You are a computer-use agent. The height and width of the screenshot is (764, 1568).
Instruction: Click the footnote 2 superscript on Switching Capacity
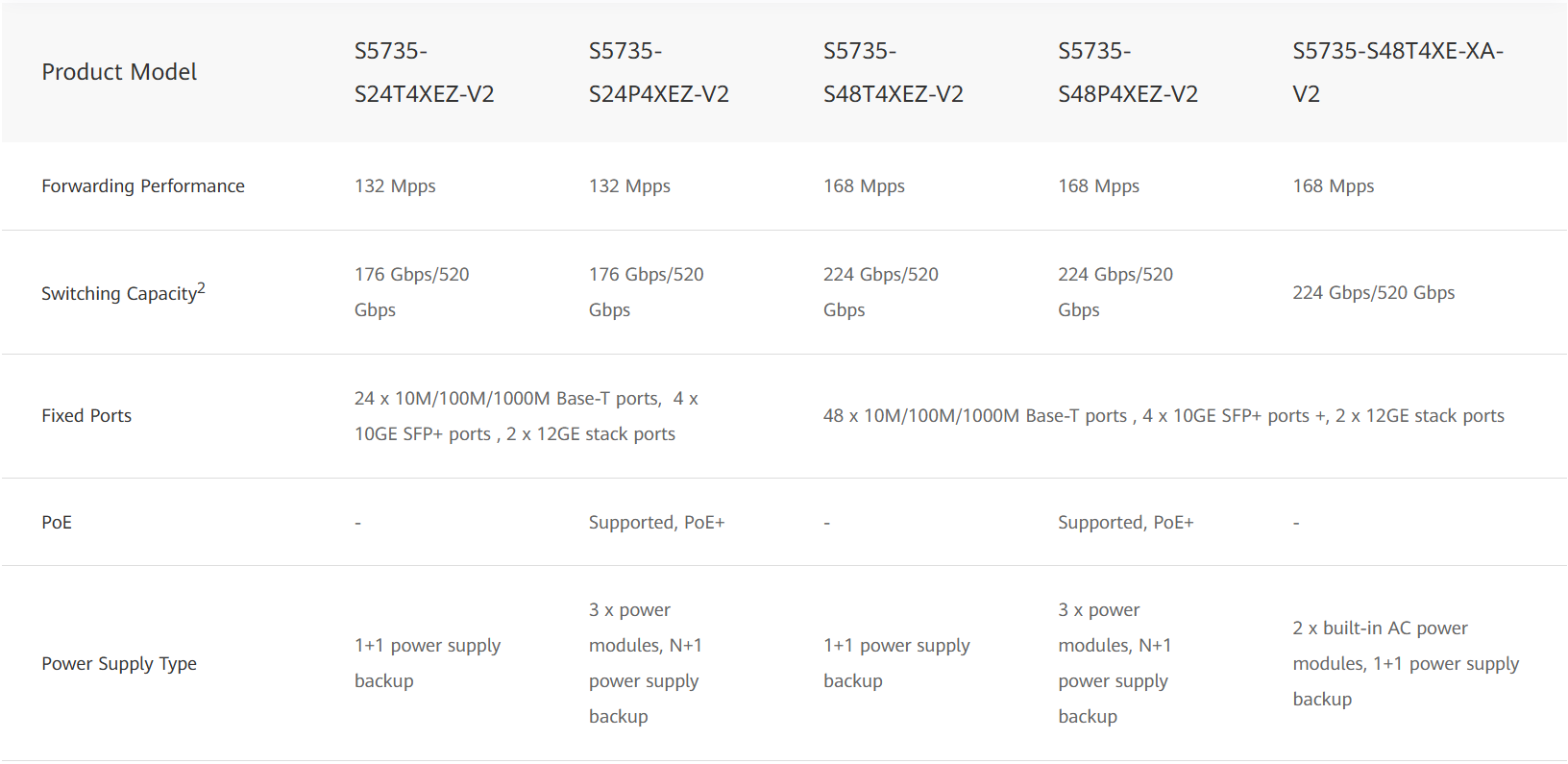[x=202, y=287]
